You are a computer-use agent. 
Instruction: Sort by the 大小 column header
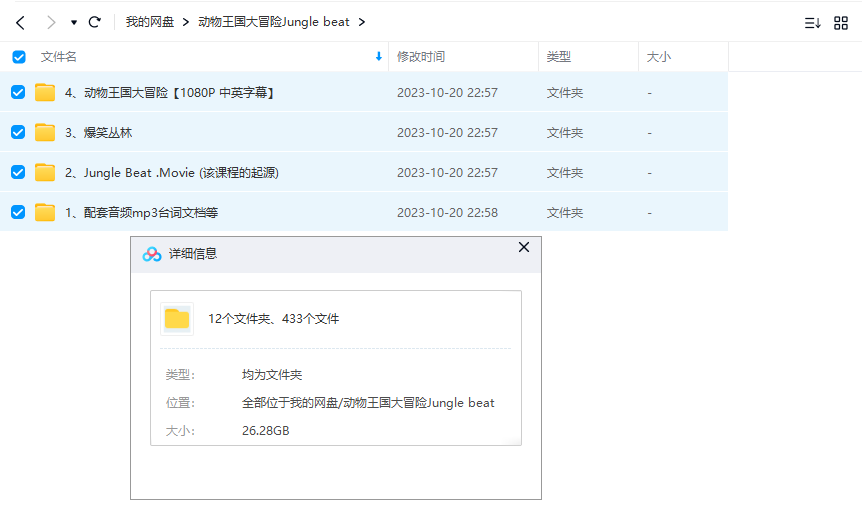pos(658,57)
